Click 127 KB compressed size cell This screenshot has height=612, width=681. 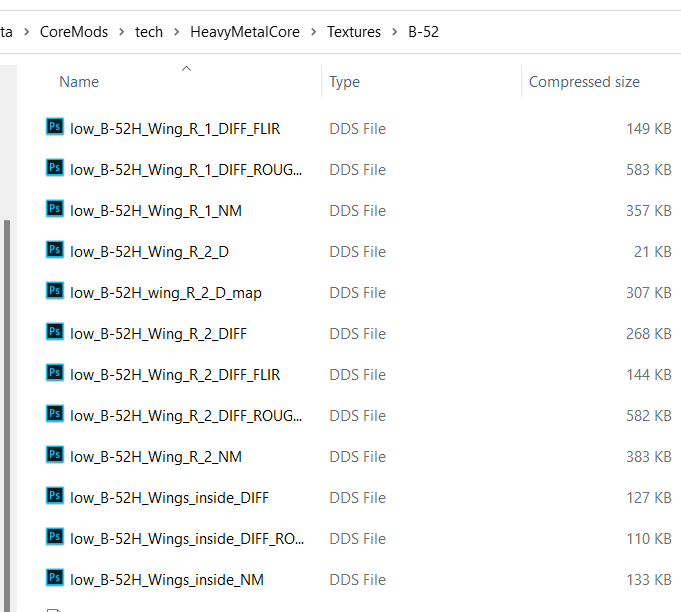[649, 498]
